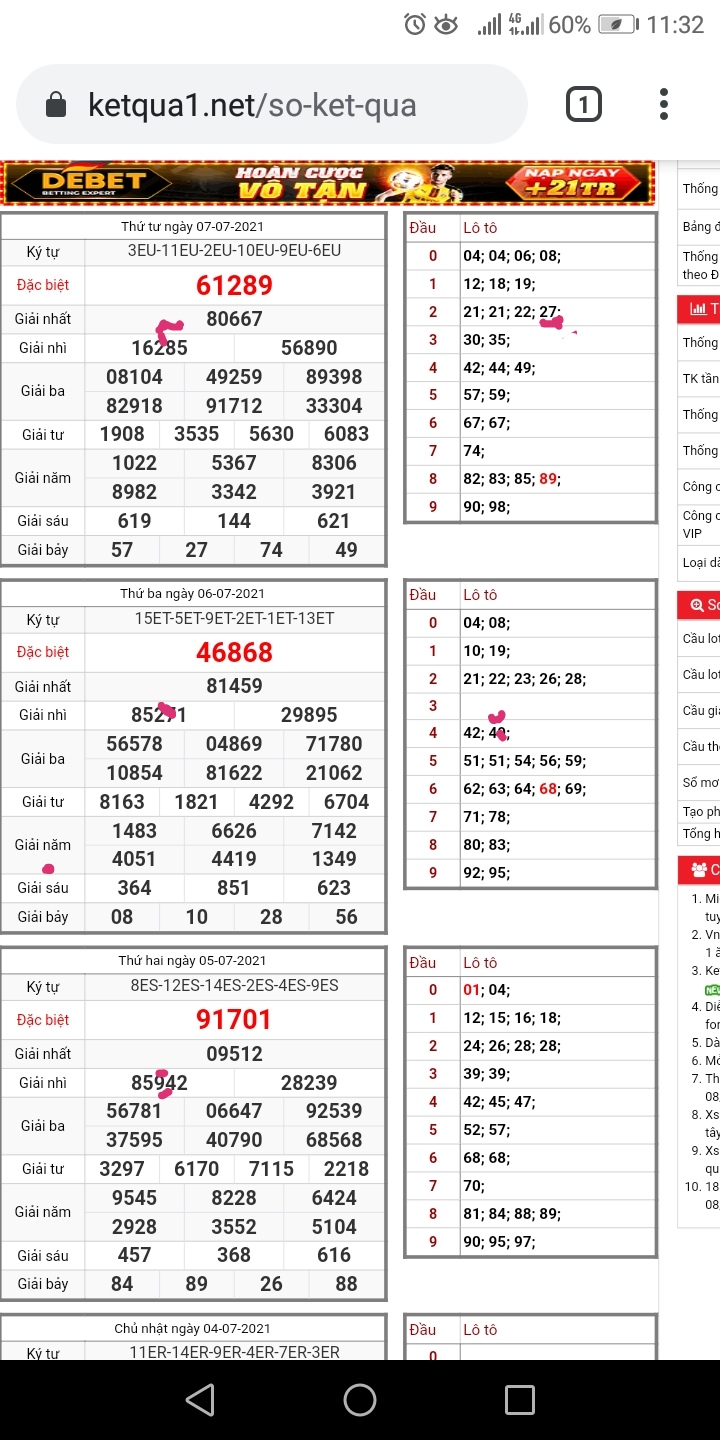Open the 'Loại dầ' sidebar link
The width and height of the screenshot is (720, 1440).
click(700, 562)
